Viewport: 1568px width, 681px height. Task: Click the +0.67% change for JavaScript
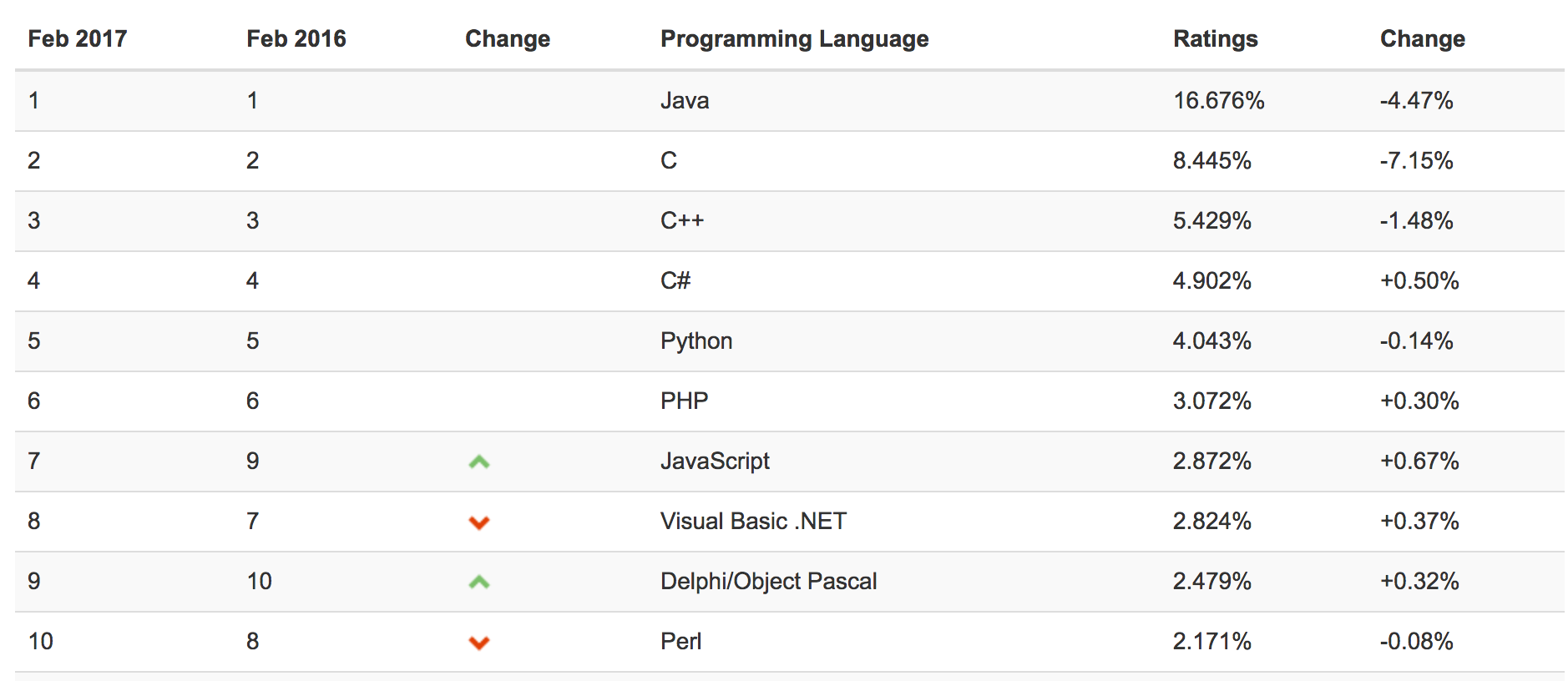1419,461
